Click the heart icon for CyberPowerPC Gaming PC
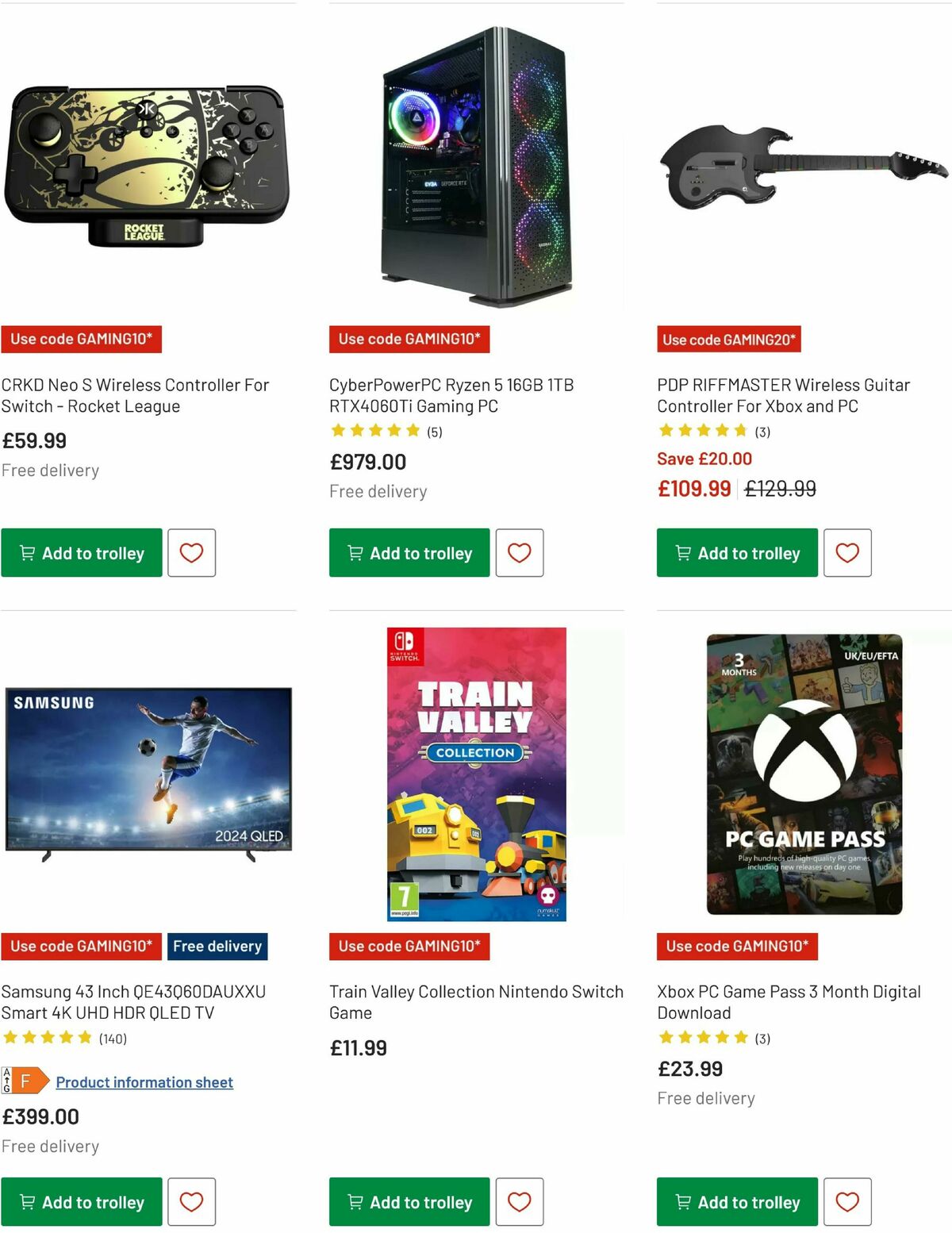This screenshot has width=952, height=1233. click(520, 553)
